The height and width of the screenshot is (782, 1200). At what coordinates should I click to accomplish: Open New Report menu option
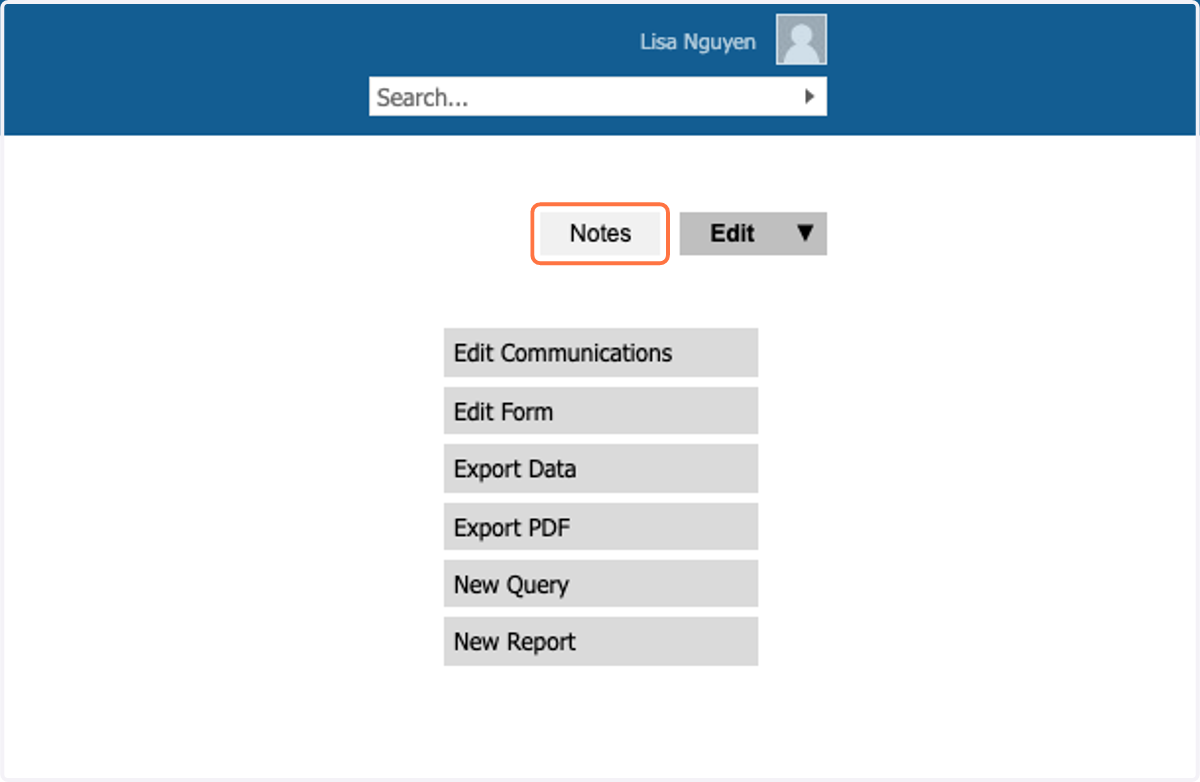(601, 642)
